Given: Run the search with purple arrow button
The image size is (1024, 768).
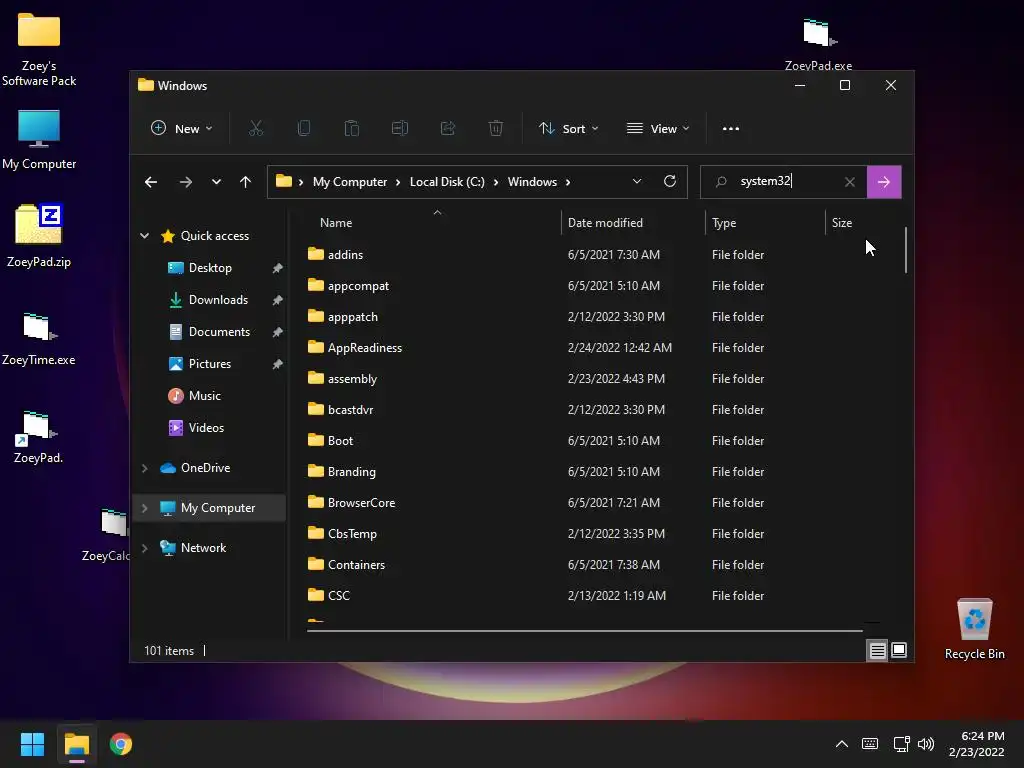Looking at the screenshot, I should [884, 182].
